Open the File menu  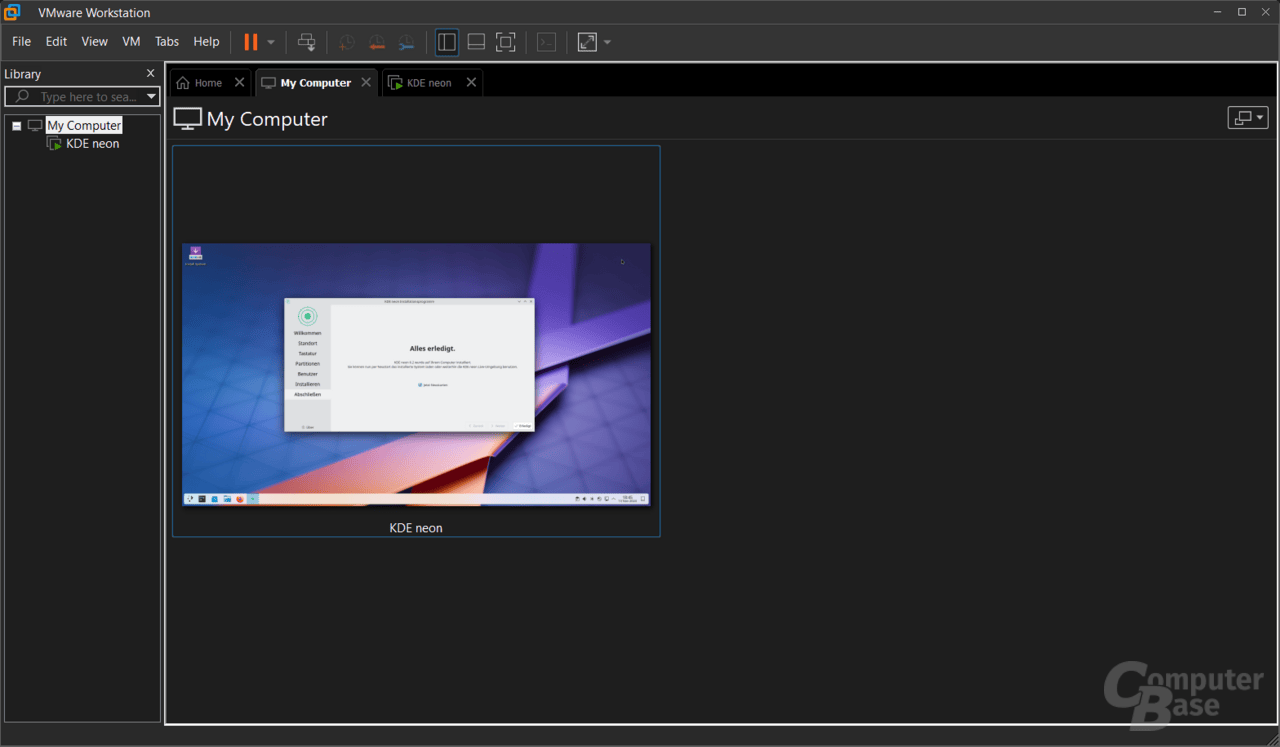(x=21, y=41)
